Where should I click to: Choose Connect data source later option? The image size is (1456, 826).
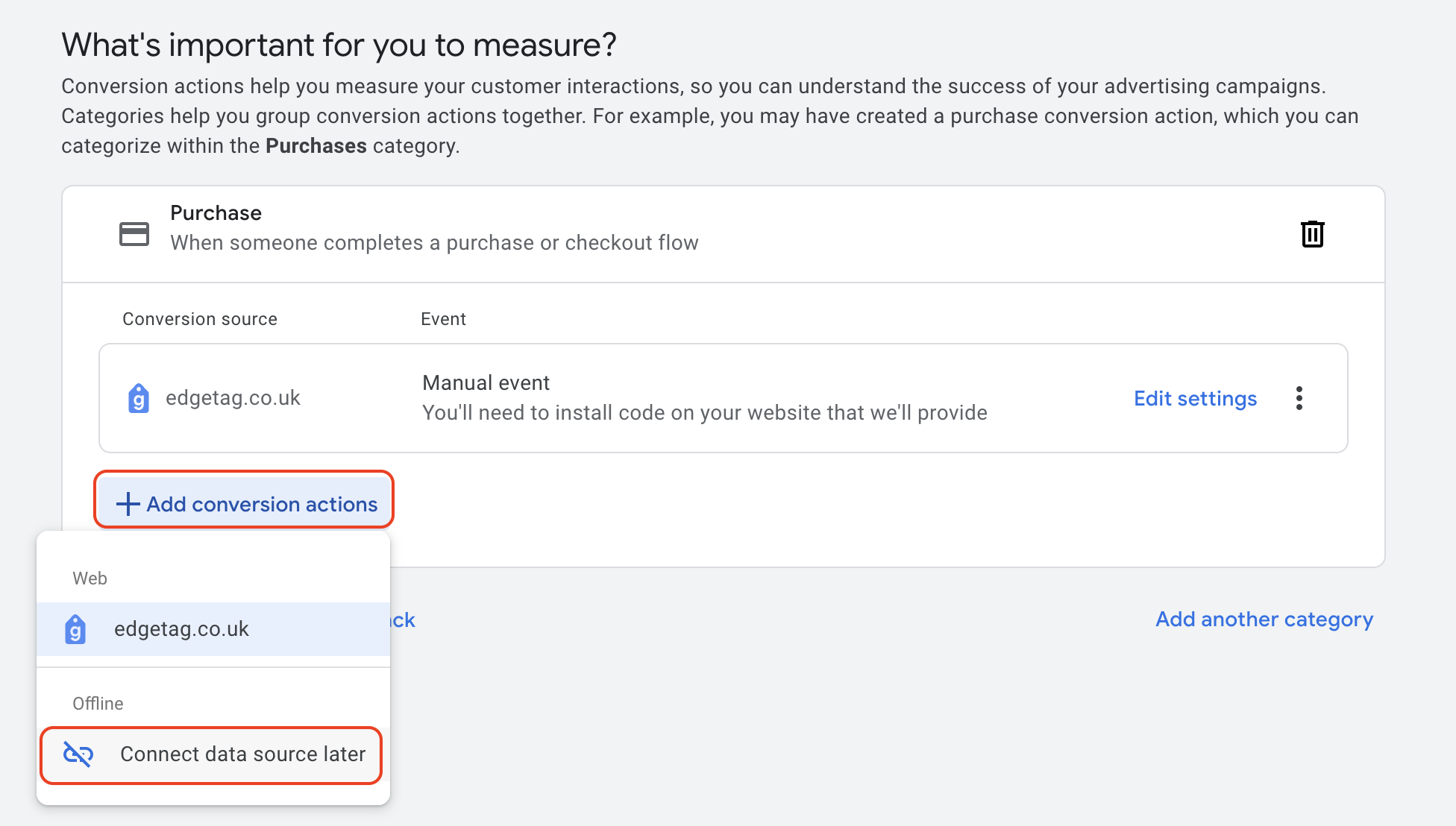tap(242, 754)
